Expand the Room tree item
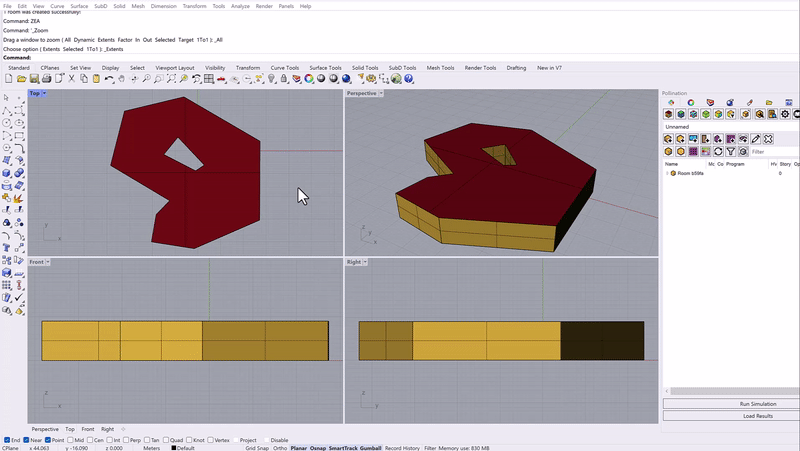Image resolution: width=800 pixels, height=451 pixels. click(x=667, y=173)
